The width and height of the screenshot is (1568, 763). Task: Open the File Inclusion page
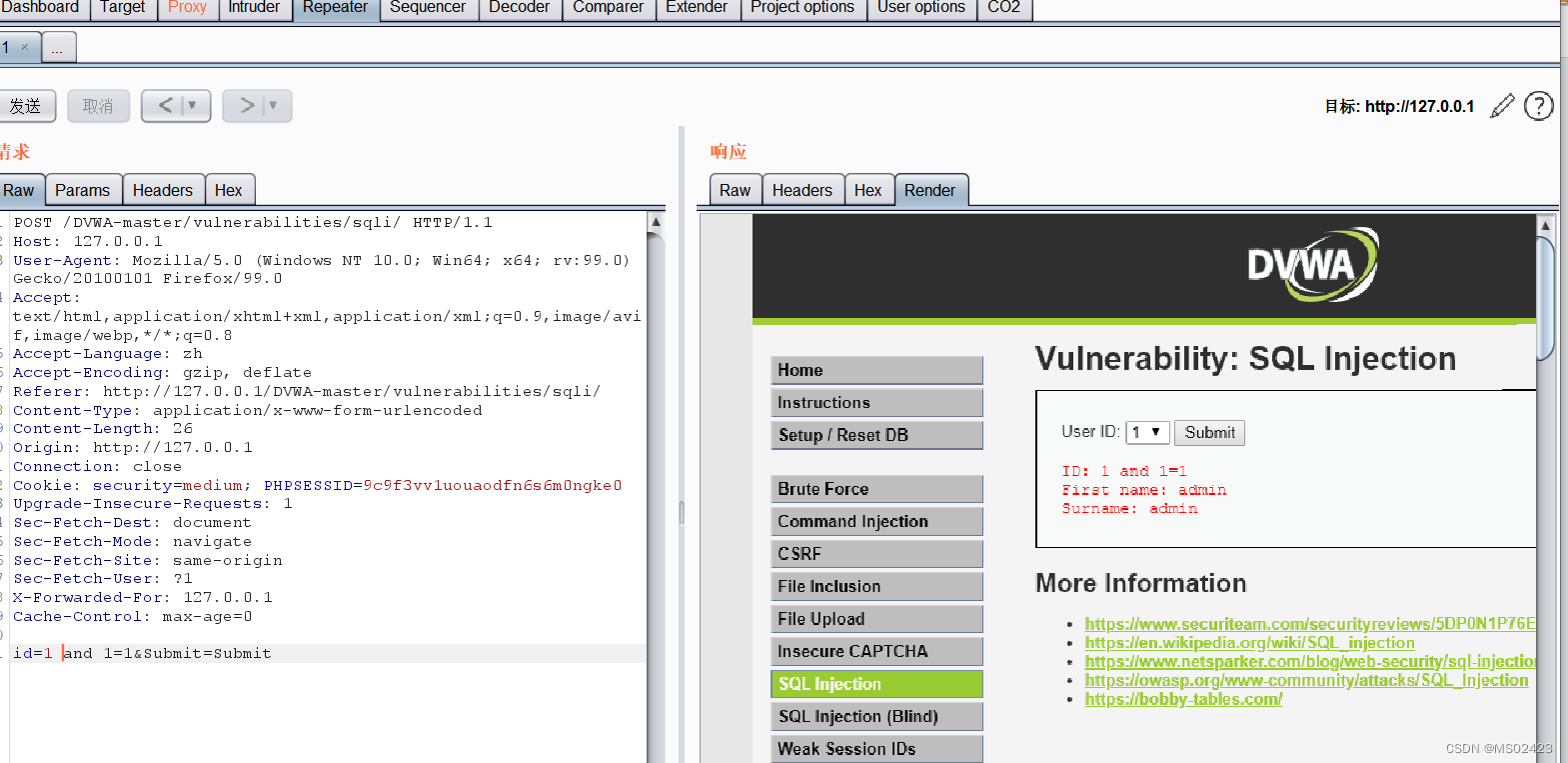876,586
